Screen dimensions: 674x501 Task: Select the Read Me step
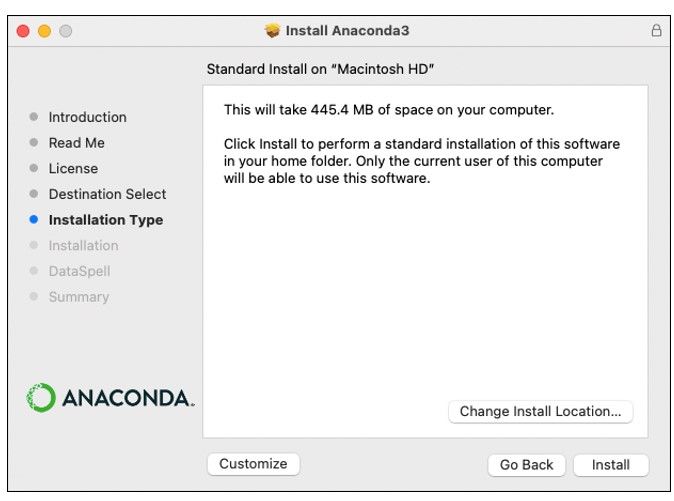pyautogui.click(x=76, y=143)
